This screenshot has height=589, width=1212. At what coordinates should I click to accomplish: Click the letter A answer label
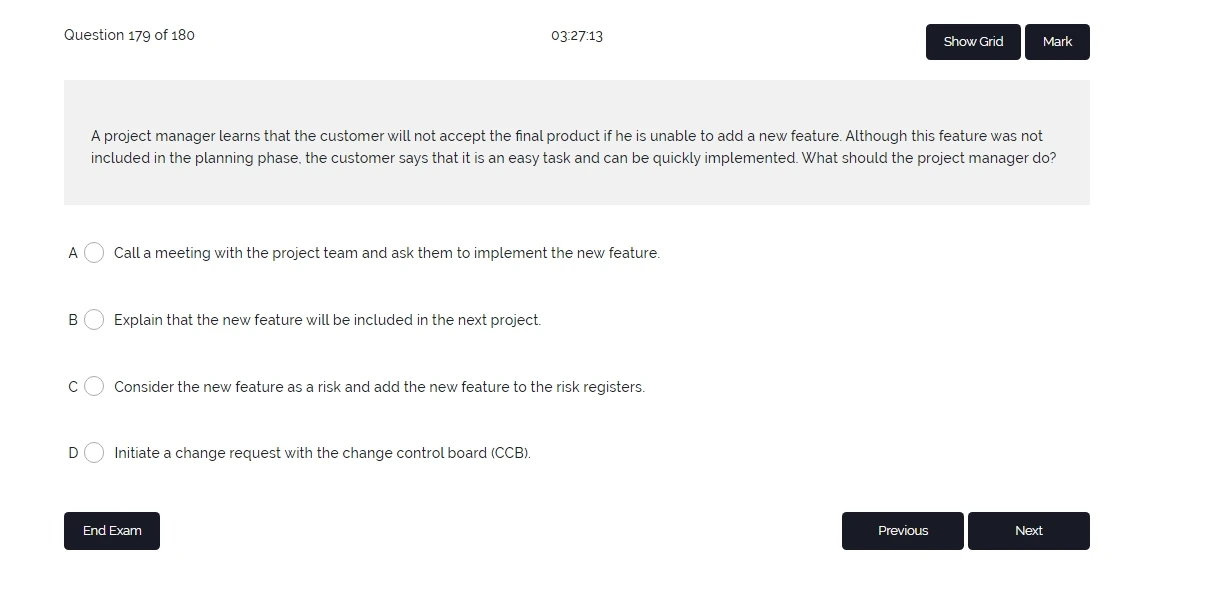[x=73, y=253]
